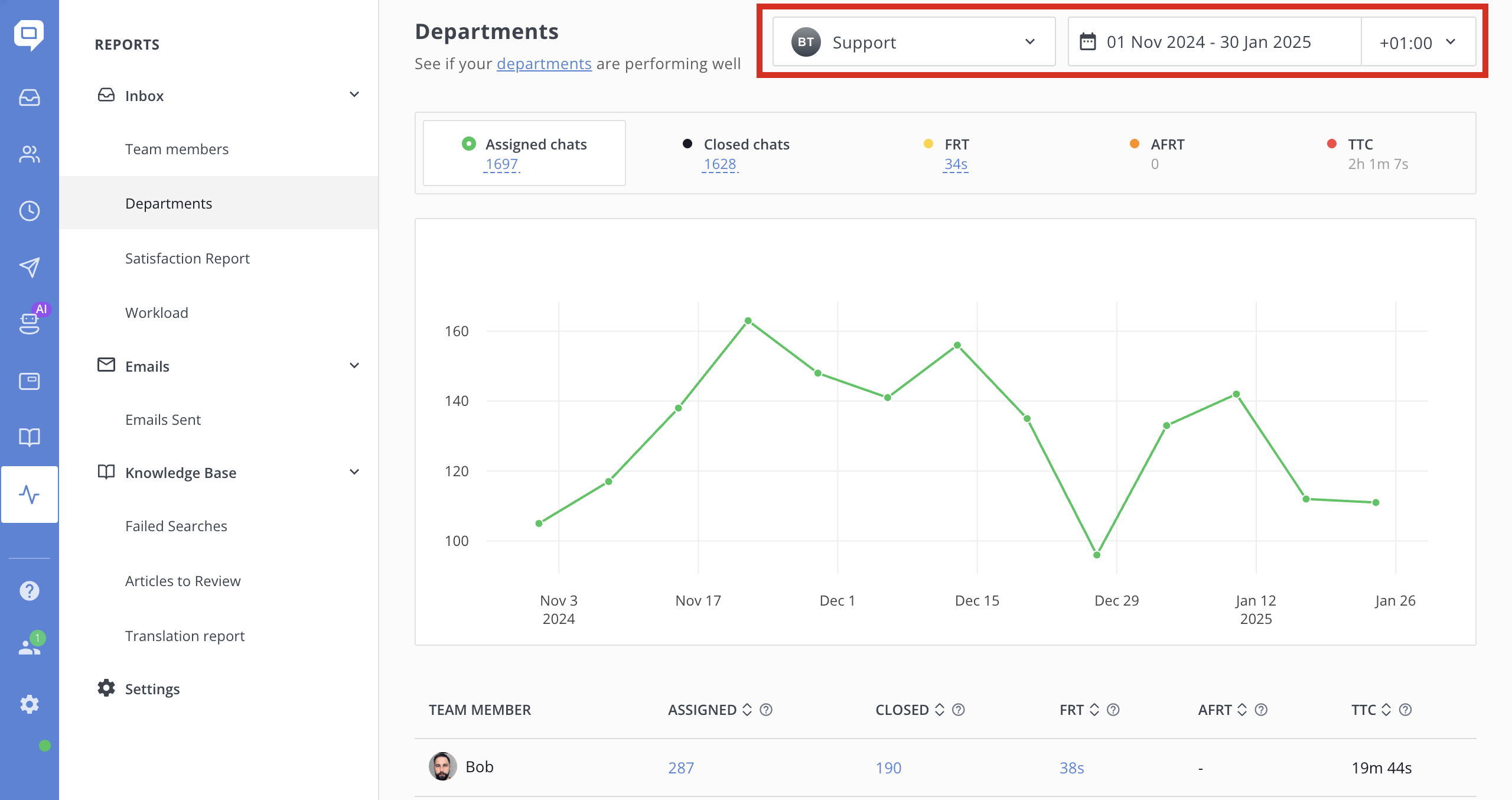Open the Workload report
Image resolution: width=1512 pixels, height=800 pixels.
pos(157,313)
